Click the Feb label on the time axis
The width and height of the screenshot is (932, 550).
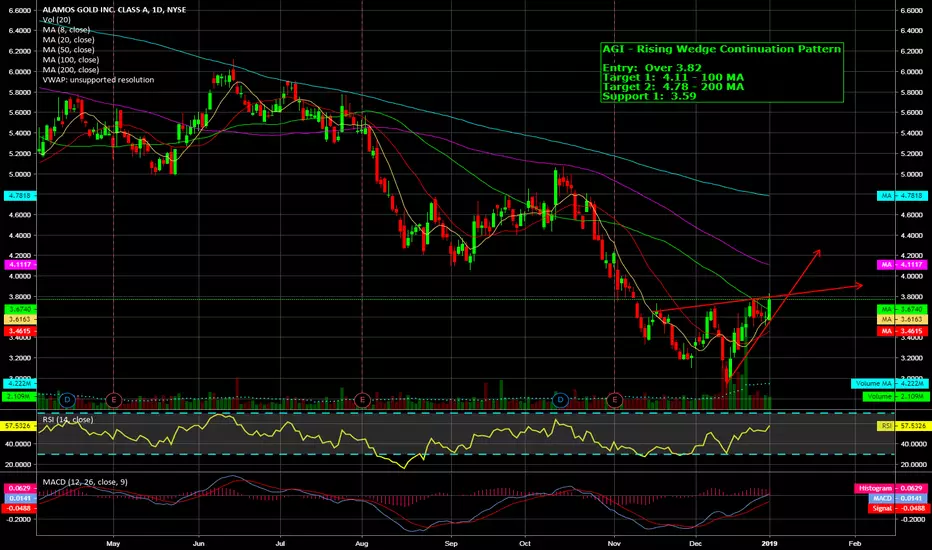tap(855, 543)
